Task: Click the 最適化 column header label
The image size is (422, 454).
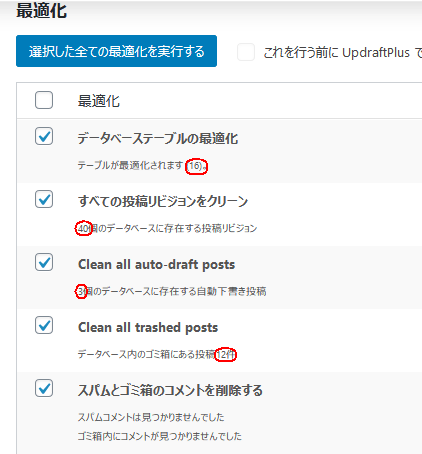Action: (x=99, y=101)
